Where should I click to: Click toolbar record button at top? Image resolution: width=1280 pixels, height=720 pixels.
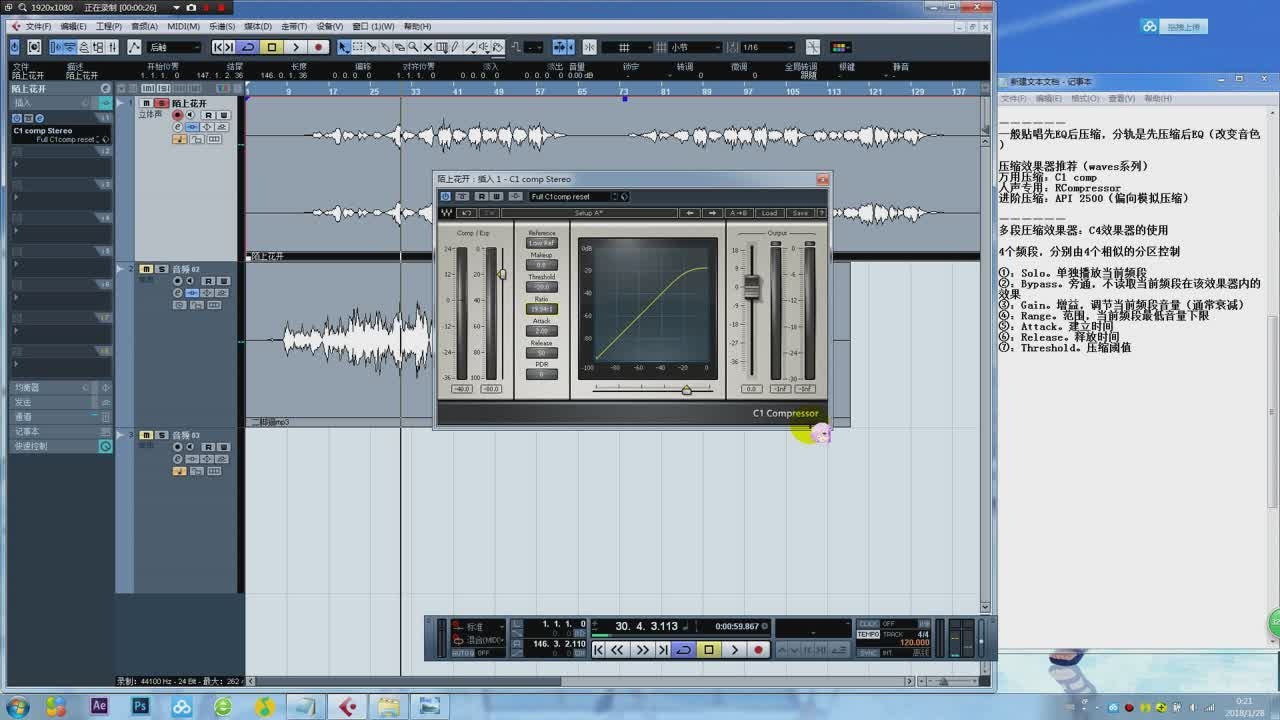click(x=318, y=47)
